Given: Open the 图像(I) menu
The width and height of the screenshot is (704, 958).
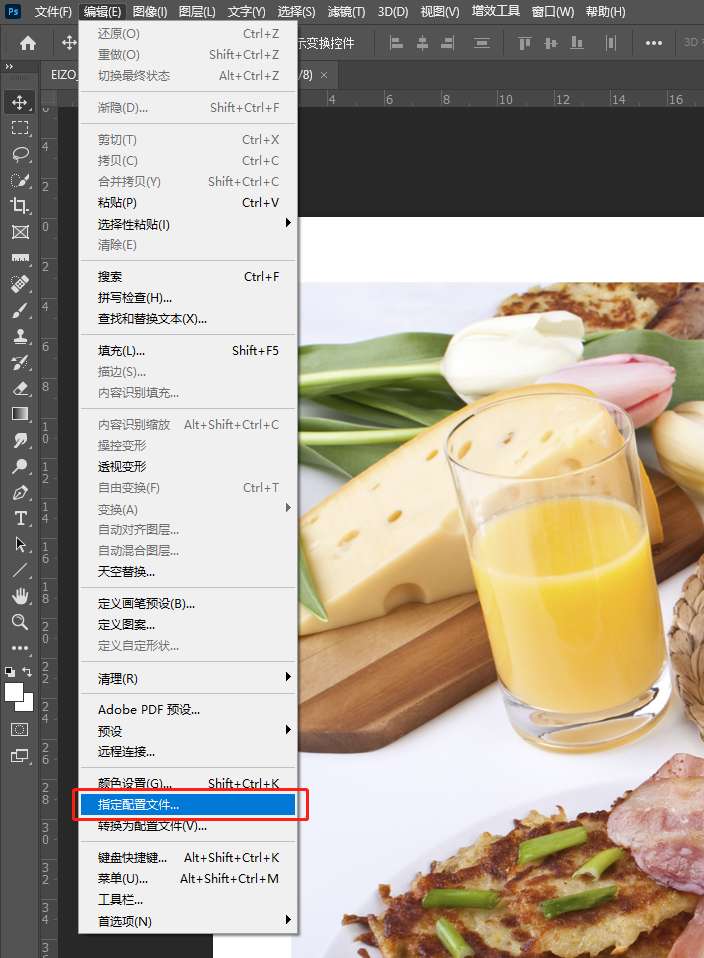Looking at the screenshot, I should [150, 12].
